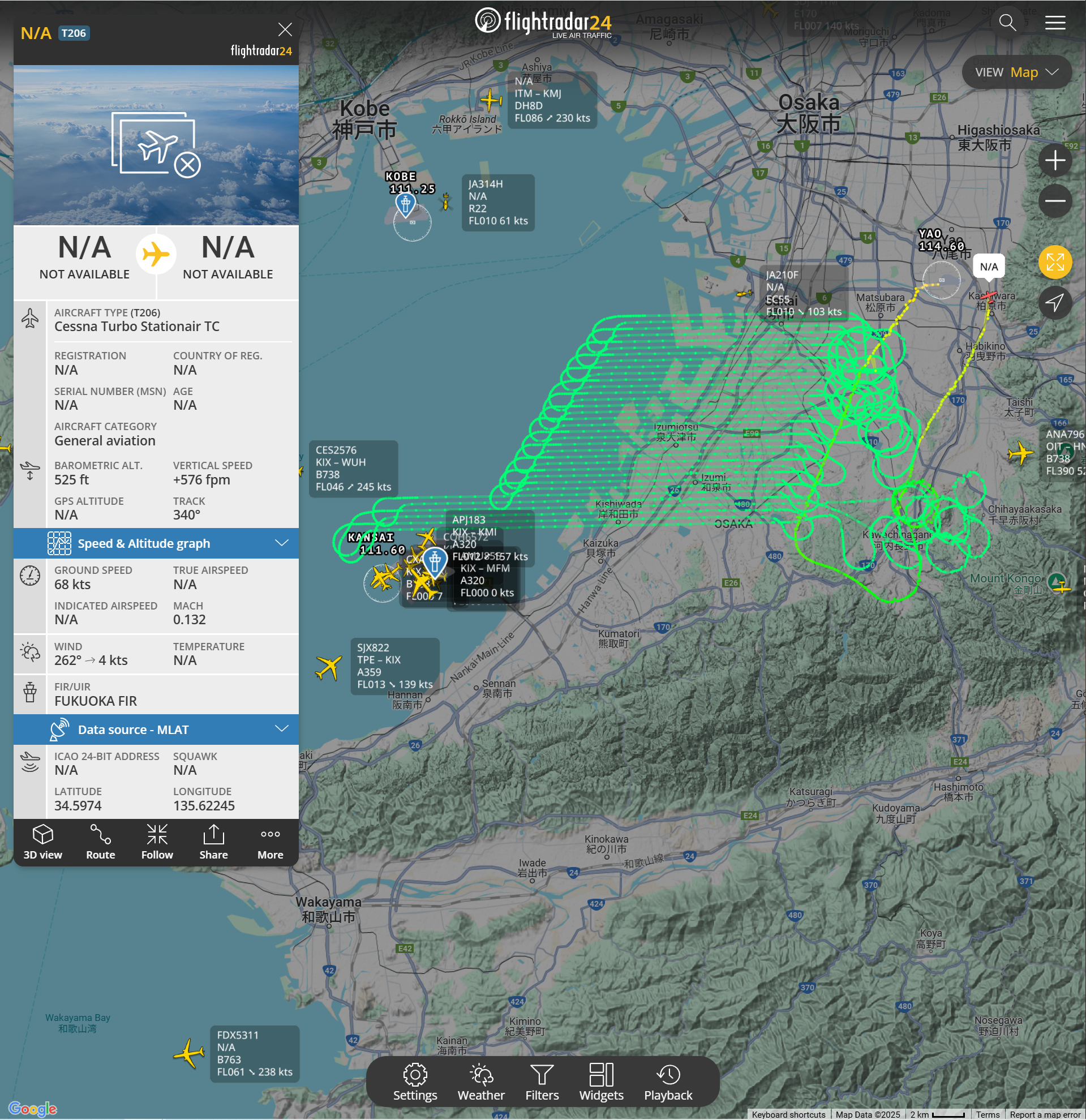Close the N/A T206 flight panel
This screenshot has width=1086, height=1120.
(285, 30)
